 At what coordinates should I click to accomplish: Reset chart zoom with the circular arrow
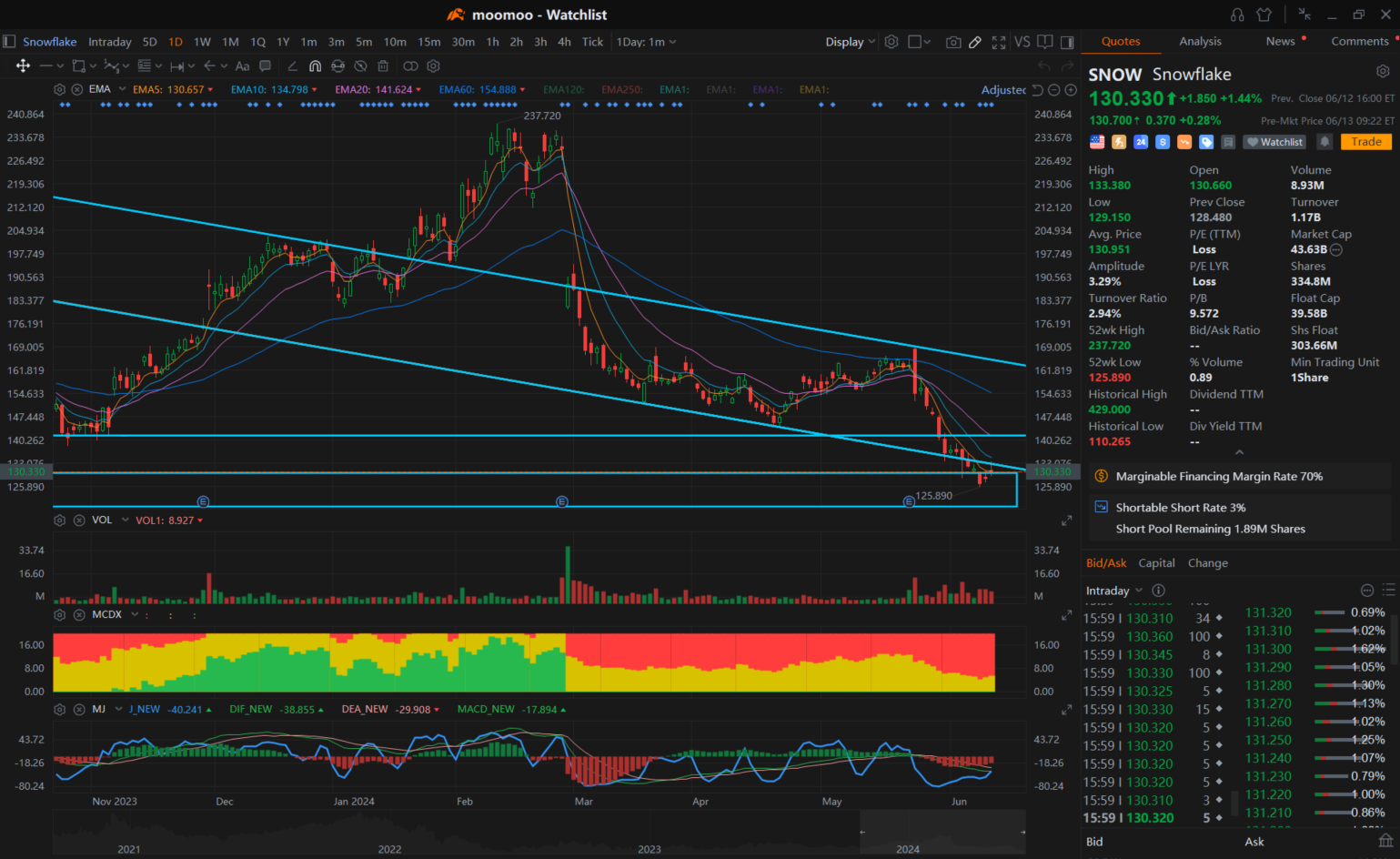coord(1037,89)
